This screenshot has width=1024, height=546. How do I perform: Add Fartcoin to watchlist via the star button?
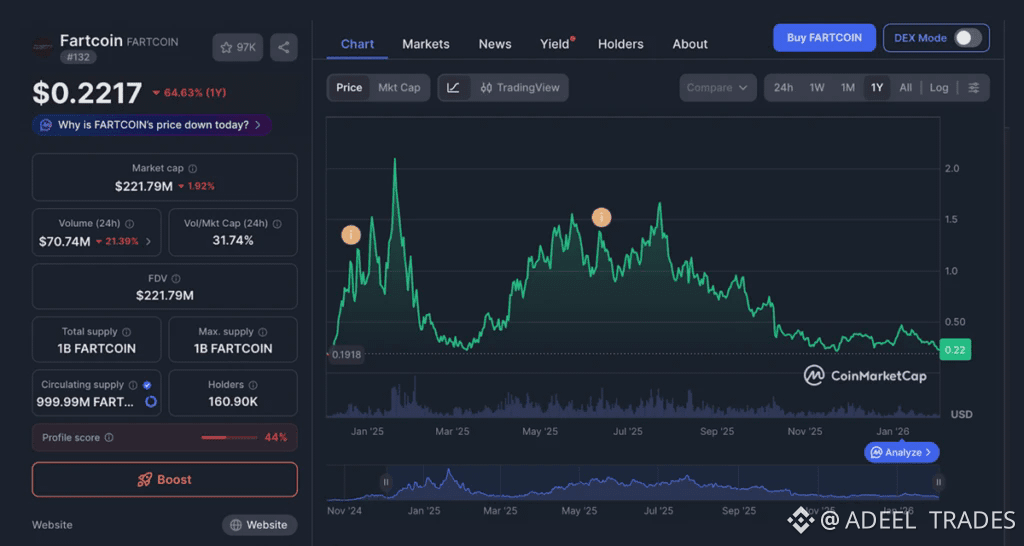click(x=238, y=47)
